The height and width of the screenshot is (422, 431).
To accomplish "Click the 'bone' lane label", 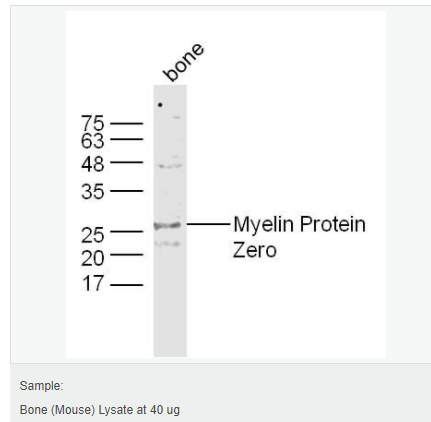I will tap(183, 62).
